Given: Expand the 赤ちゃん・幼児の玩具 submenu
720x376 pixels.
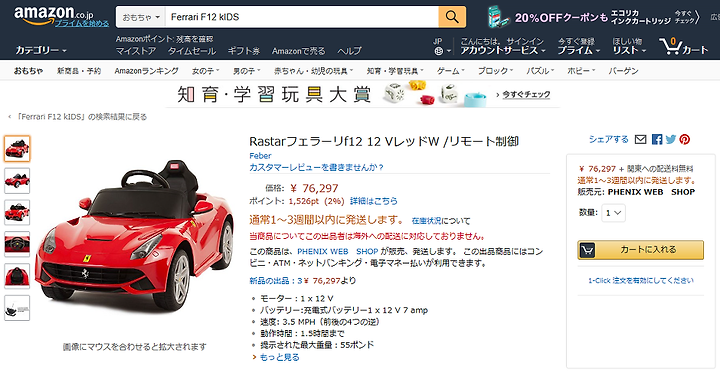Looking at the screenshot, I should (x=314, y=71).
